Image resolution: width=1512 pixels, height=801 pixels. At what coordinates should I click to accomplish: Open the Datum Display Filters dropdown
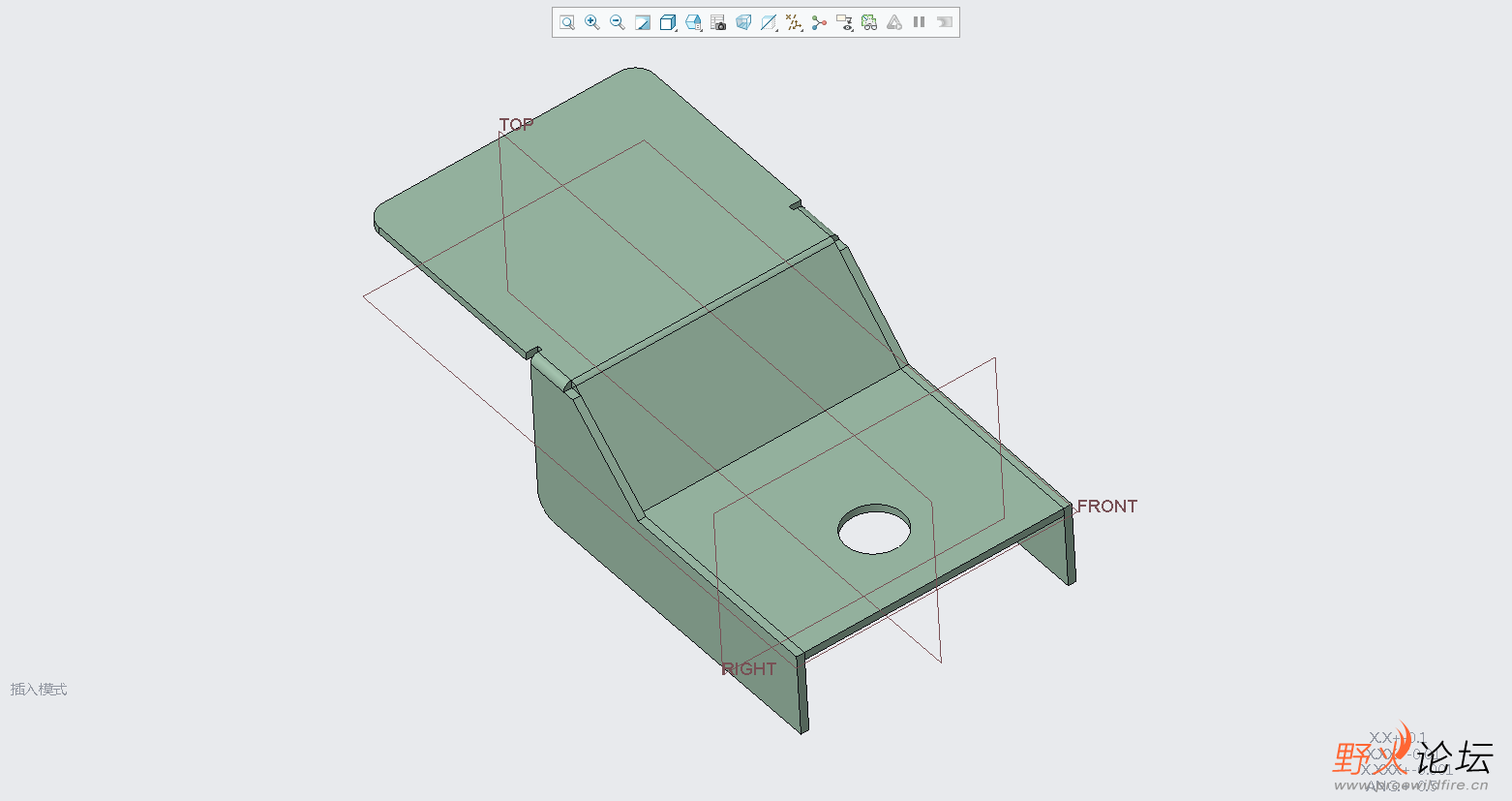794,22
